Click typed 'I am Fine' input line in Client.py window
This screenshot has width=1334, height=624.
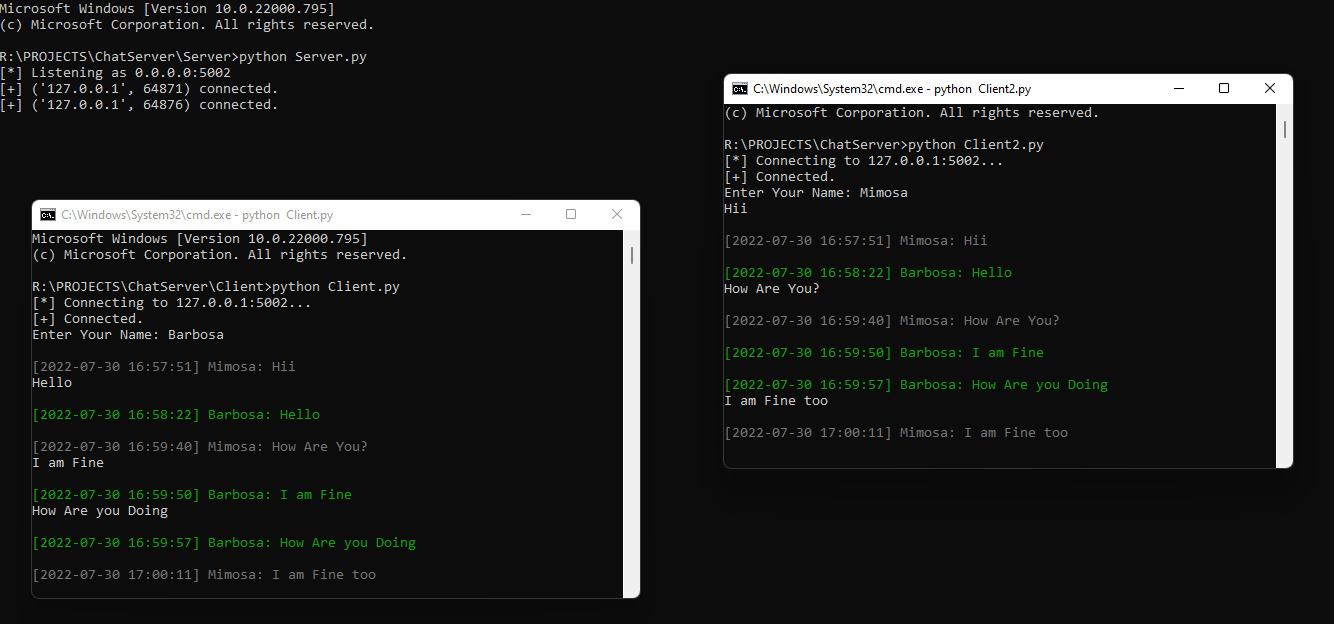[x=68, y=463]
